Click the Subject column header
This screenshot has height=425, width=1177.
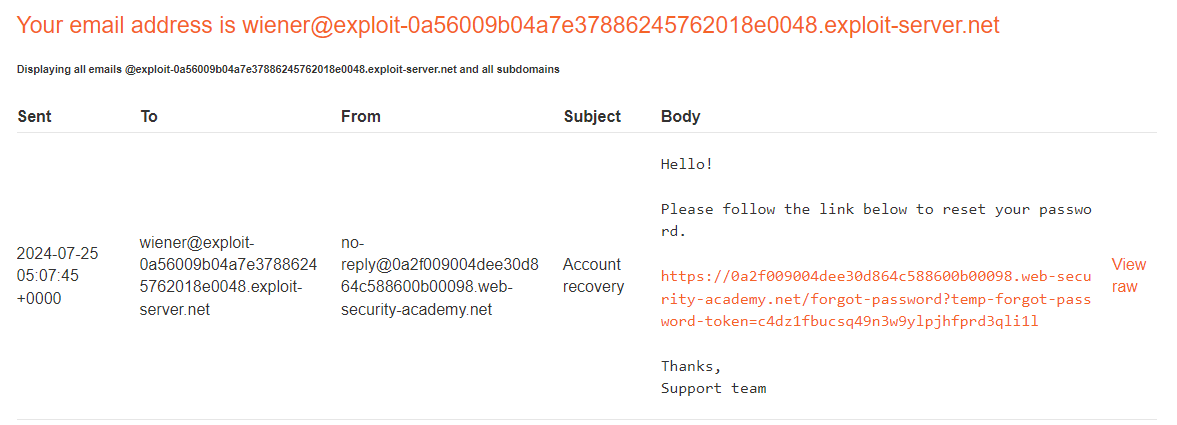[592, 116]
